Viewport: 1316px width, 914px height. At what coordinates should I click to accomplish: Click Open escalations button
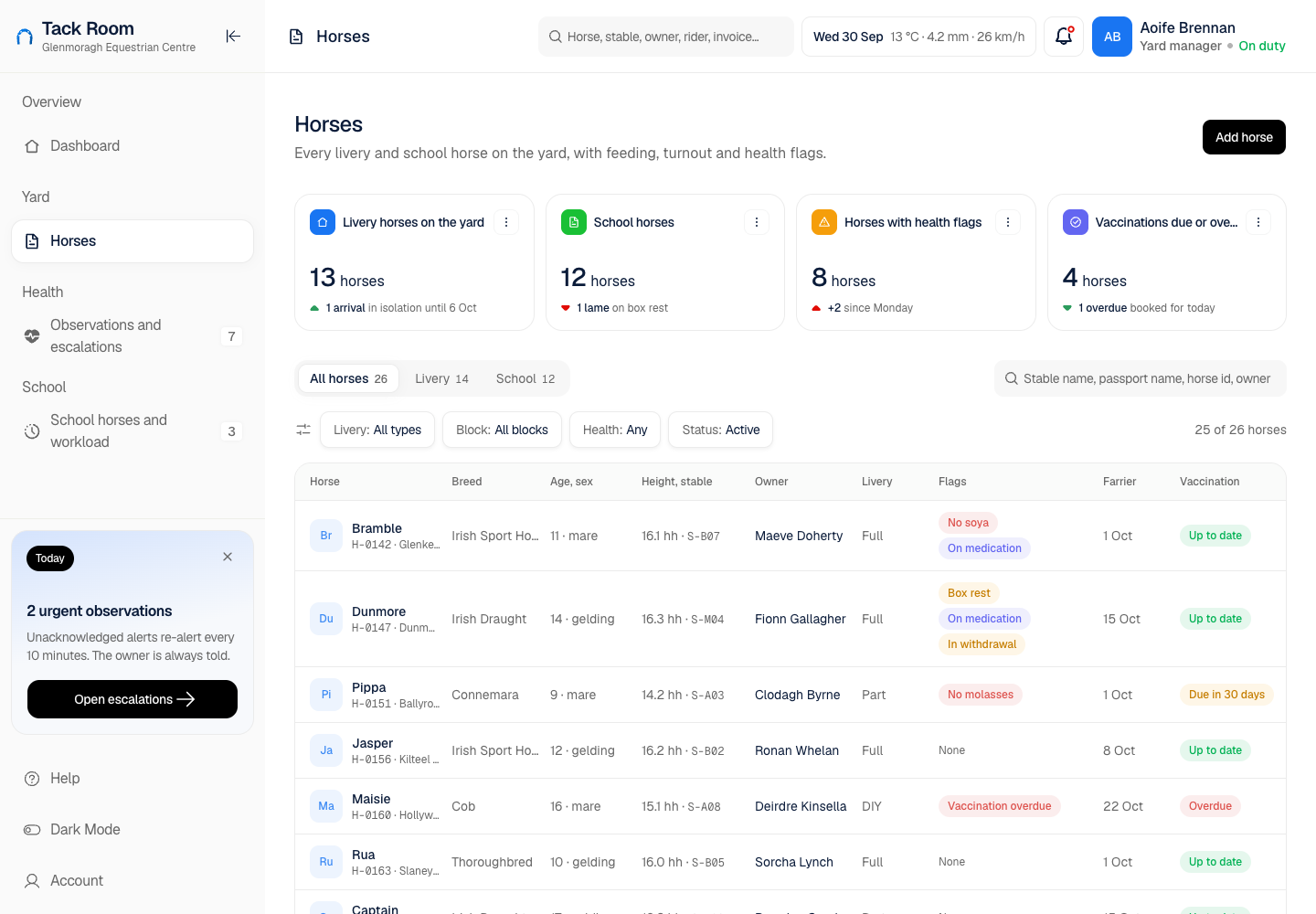click(x=133, y=699)
